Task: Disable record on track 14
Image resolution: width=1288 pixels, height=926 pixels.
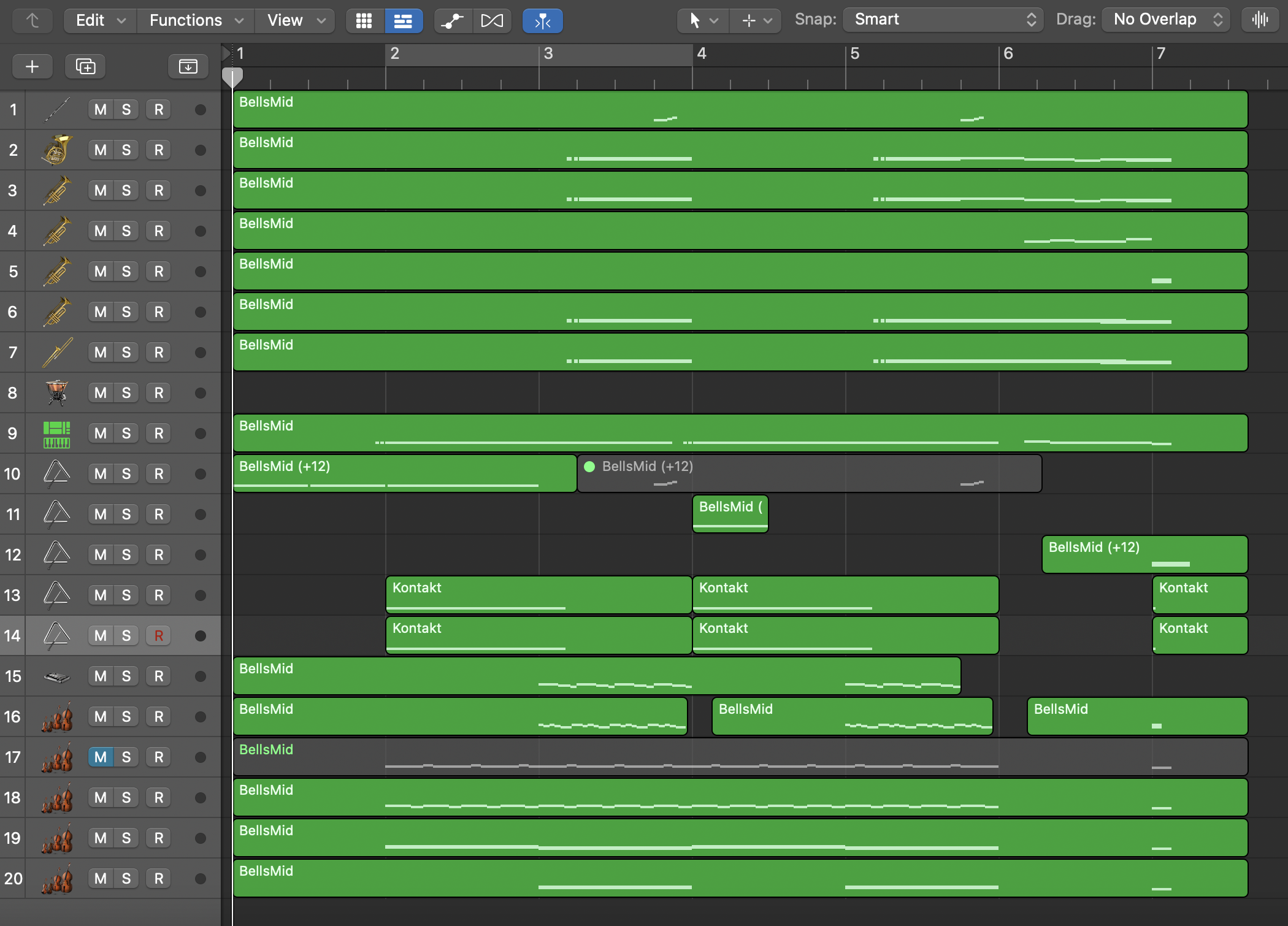Action: [159, 635]
